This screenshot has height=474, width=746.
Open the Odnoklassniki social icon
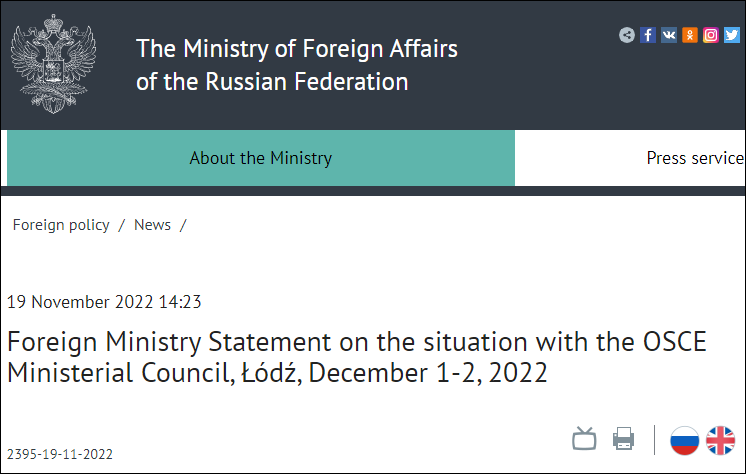click(x=690, y=35)
